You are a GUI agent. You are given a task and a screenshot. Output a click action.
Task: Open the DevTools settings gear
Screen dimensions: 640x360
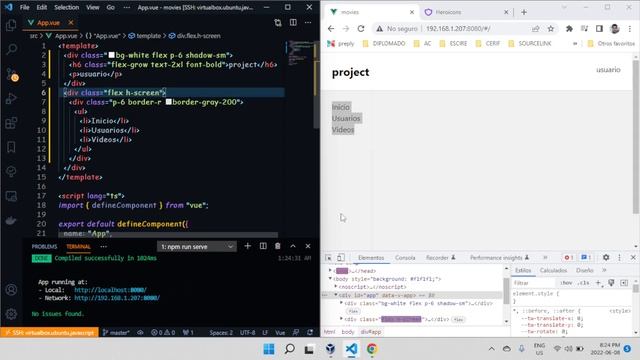(606, 258)
